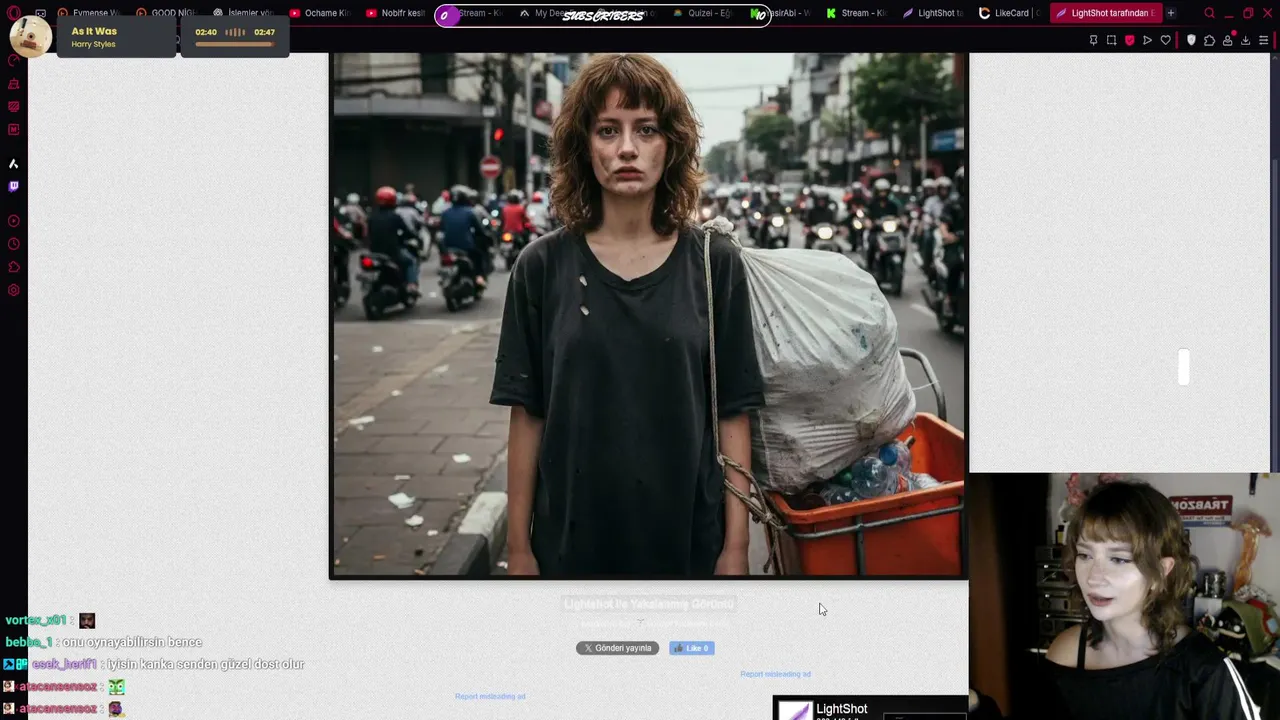Click the send/play arrow toolbar icon

(1147, 40)
